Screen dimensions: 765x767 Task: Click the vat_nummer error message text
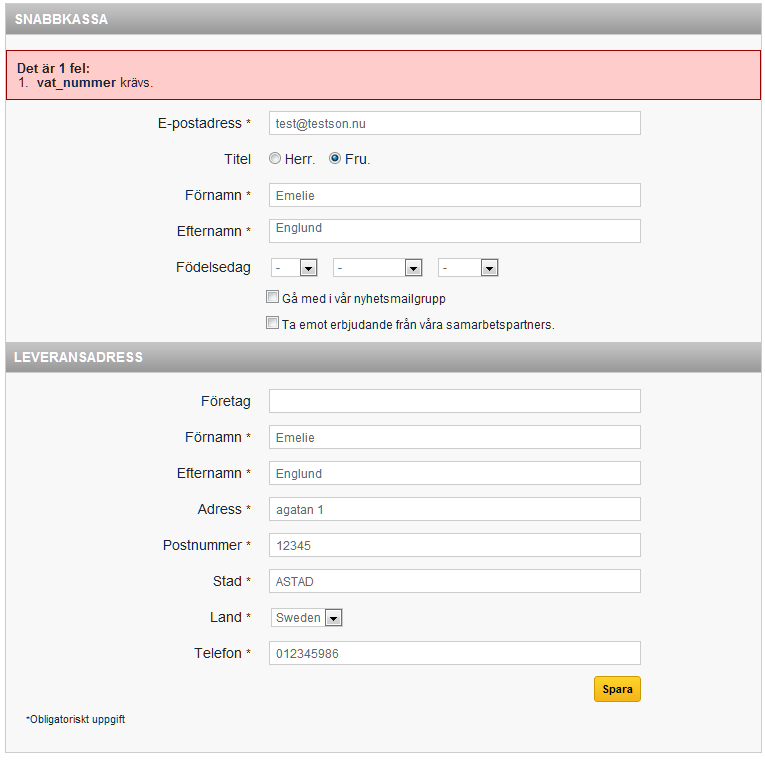pyautogui.click(x=95, y=83)
